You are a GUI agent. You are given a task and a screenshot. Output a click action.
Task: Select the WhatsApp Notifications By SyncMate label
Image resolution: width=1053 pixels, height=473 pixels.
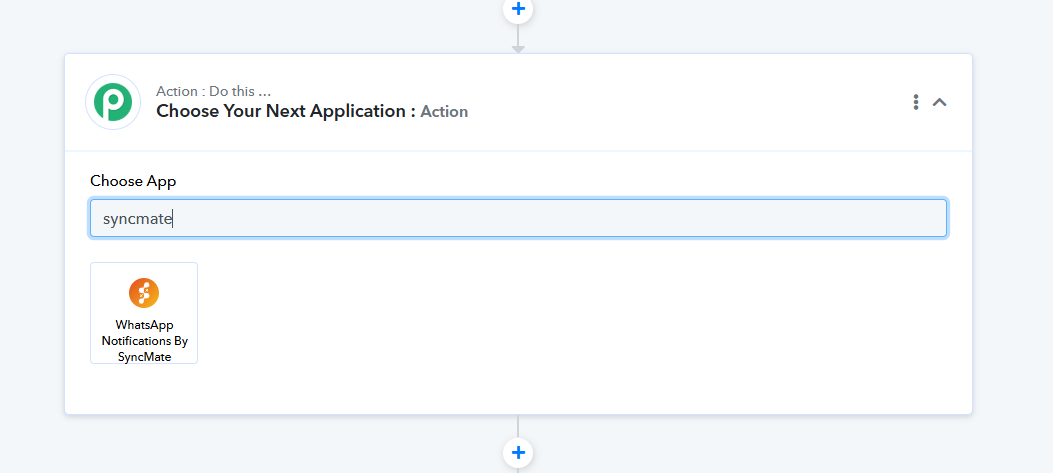tap(144, 341)
